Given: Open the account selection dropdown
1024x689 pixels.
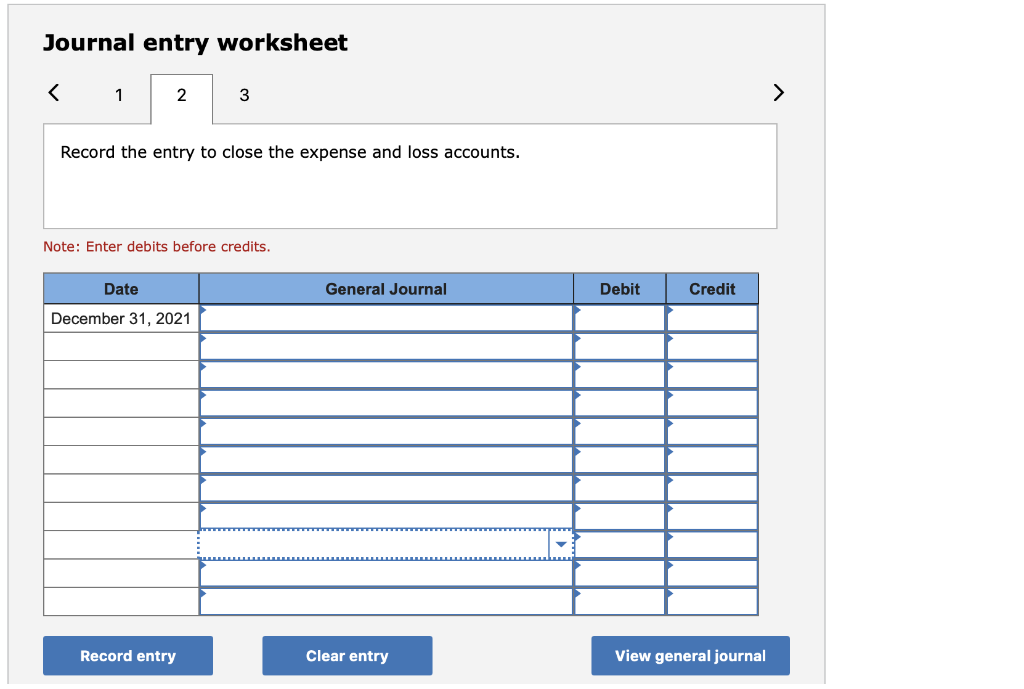Looking at the screenshot, I should 561,544.
